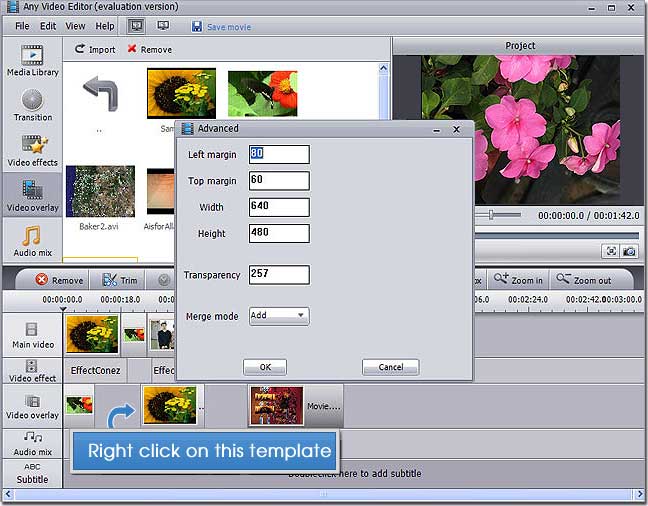Open the Audio mix panel
Image resolution: width=648 pixels, height=506 pixels.
pyautogui.click(x=32, y=241)
